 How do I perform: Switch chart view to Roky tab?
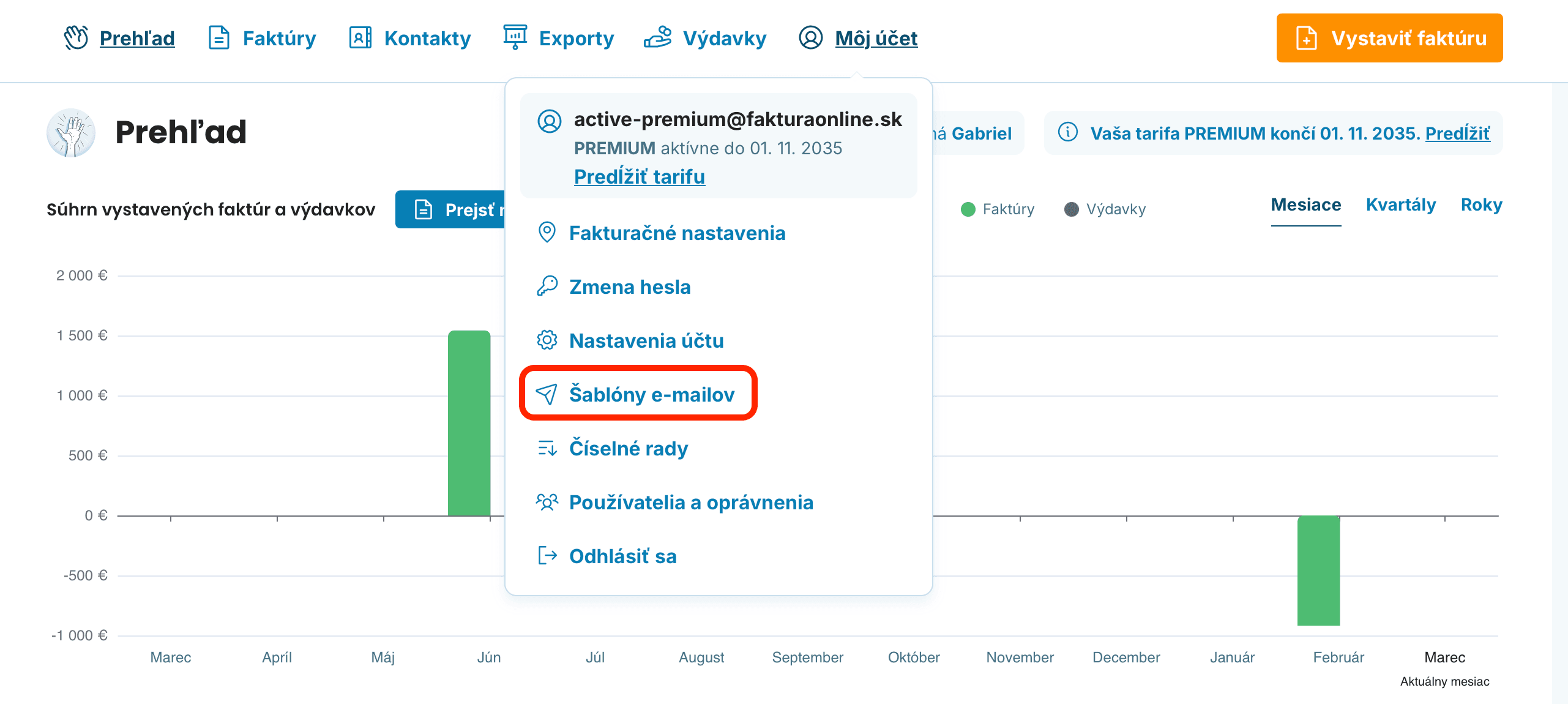[1481, 205]
